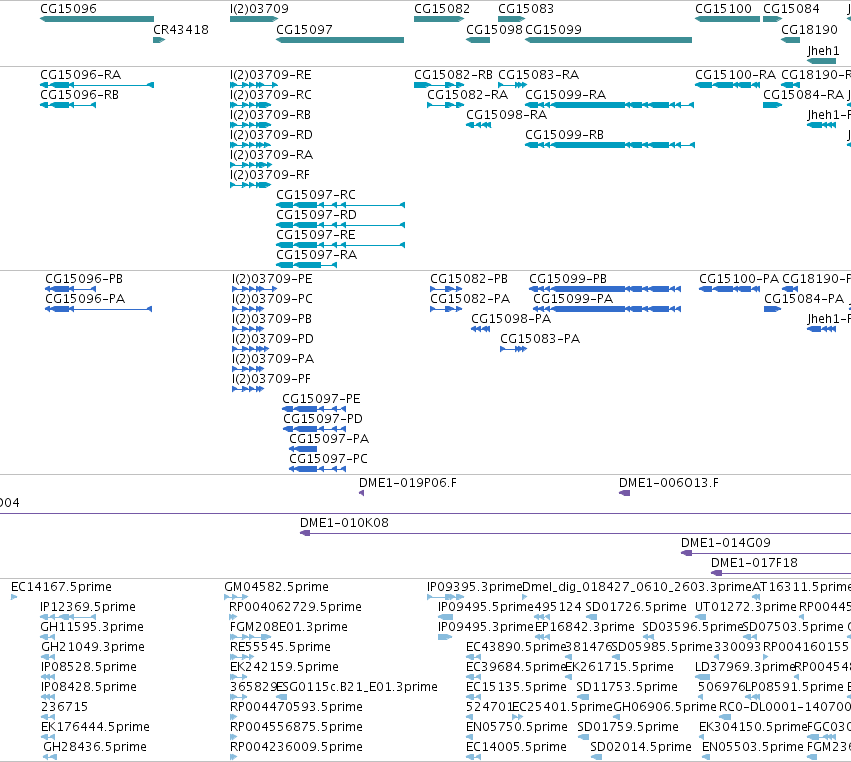Image resolution: width=851 pixels, height=762 pixels.
Task: Select transcript CG15099-RA
Action: pyautogui.click(x=566, y=94)
